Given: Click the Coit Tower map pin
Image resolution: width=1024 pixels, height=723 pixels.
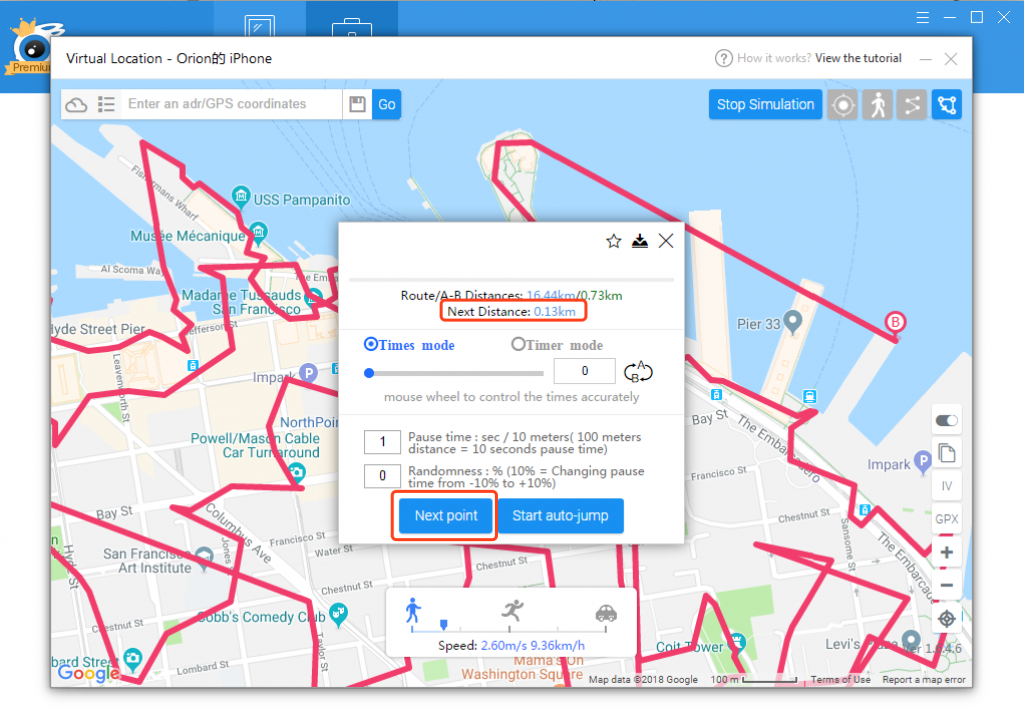Looking at the screenshot, I should point(737,643).
